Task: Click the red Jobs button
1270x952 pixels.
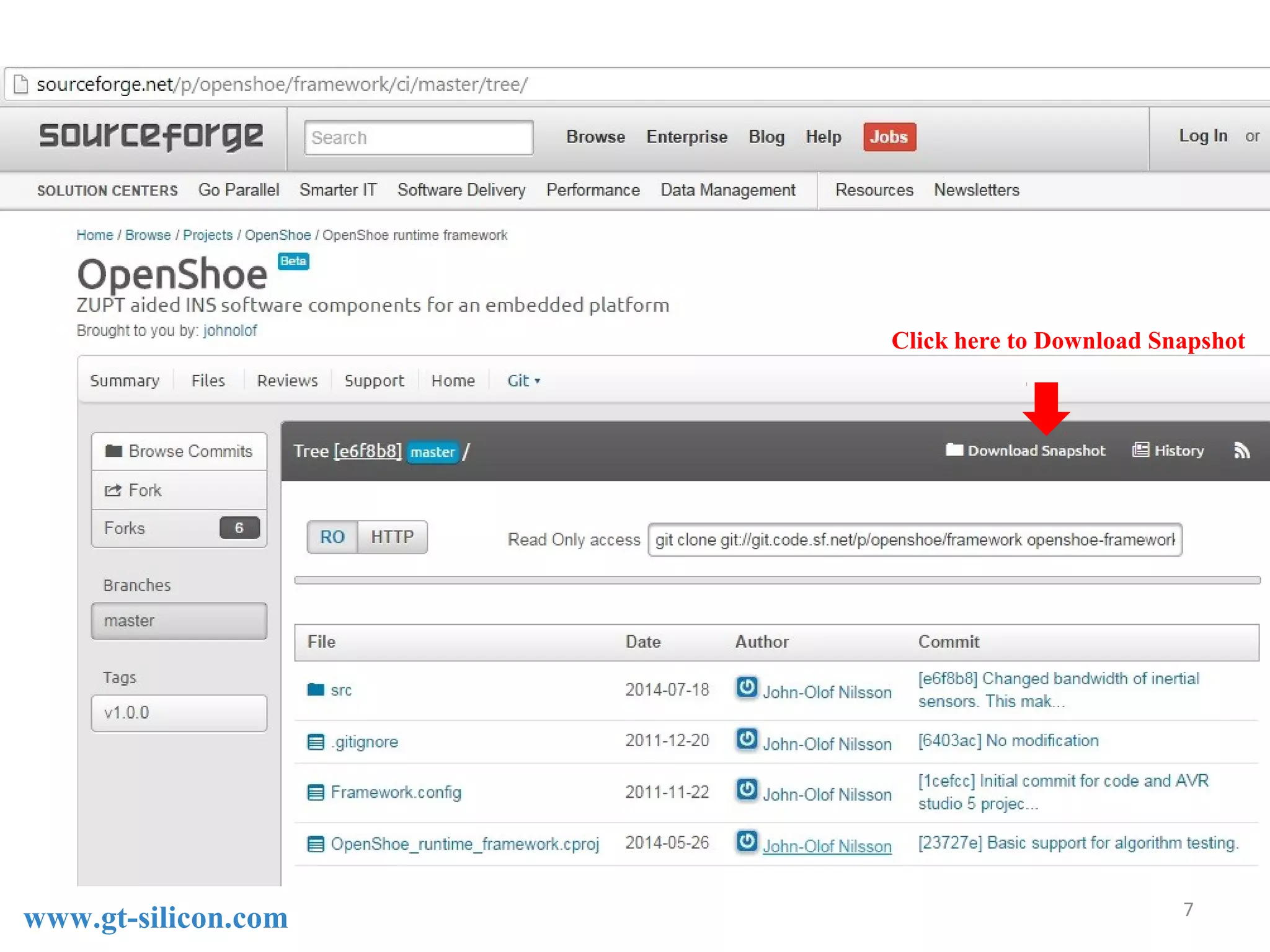Action: (x=889, y=136)
